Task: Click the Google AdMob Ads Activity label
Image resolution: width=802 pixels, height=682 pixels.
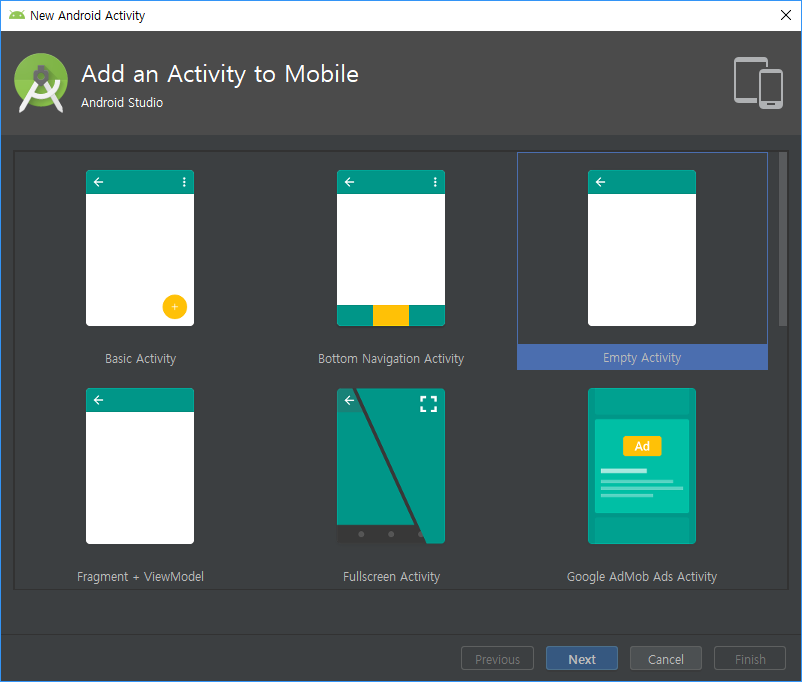Action: coord(641,577)
